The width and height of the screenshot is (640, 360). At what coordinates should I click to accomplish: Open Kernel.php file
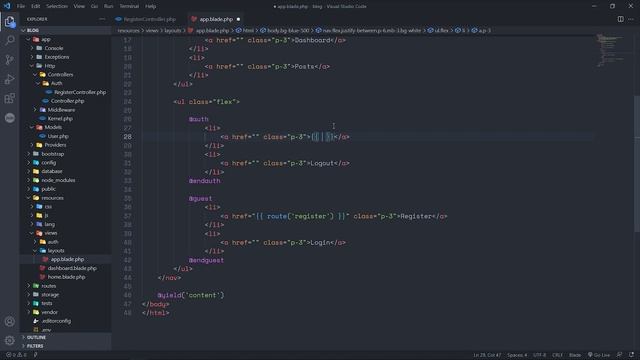(65, 118)
